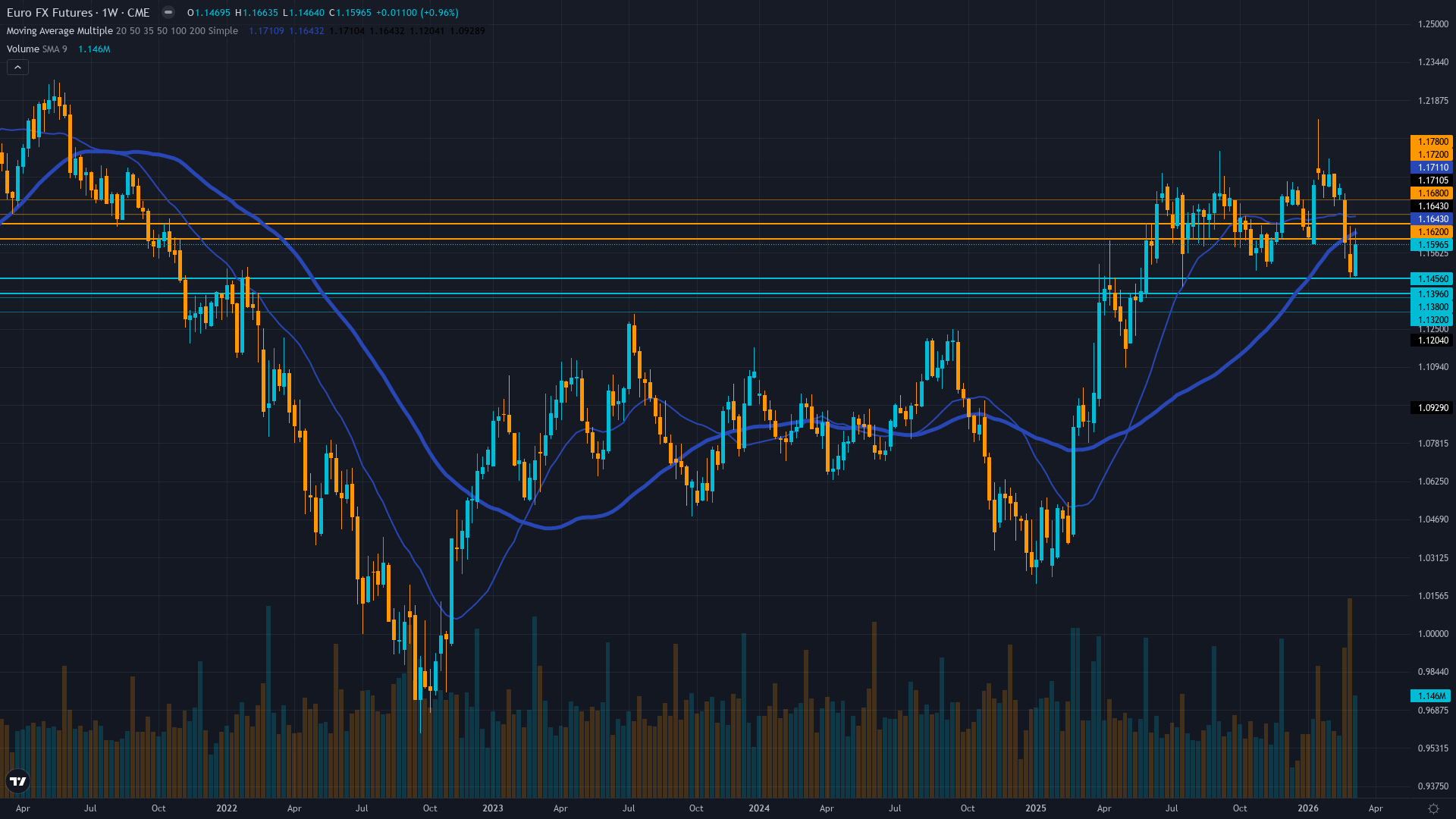Click the 0.93750 tick on the price scale
This screenshot has height=819, width=1456.
(x=1433, y=786)
